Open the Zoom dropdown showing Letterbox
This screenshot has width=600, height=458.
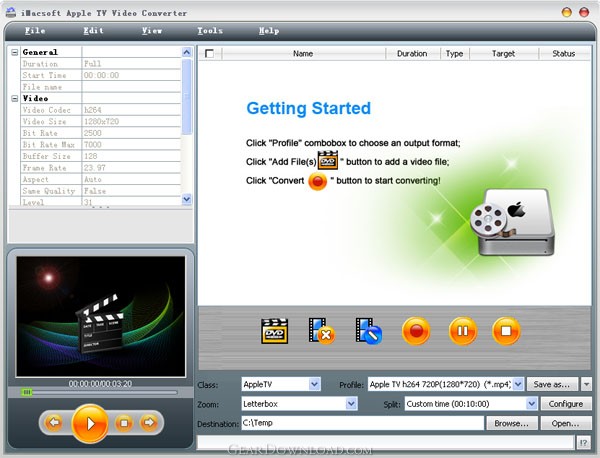[x=351, y=404]
